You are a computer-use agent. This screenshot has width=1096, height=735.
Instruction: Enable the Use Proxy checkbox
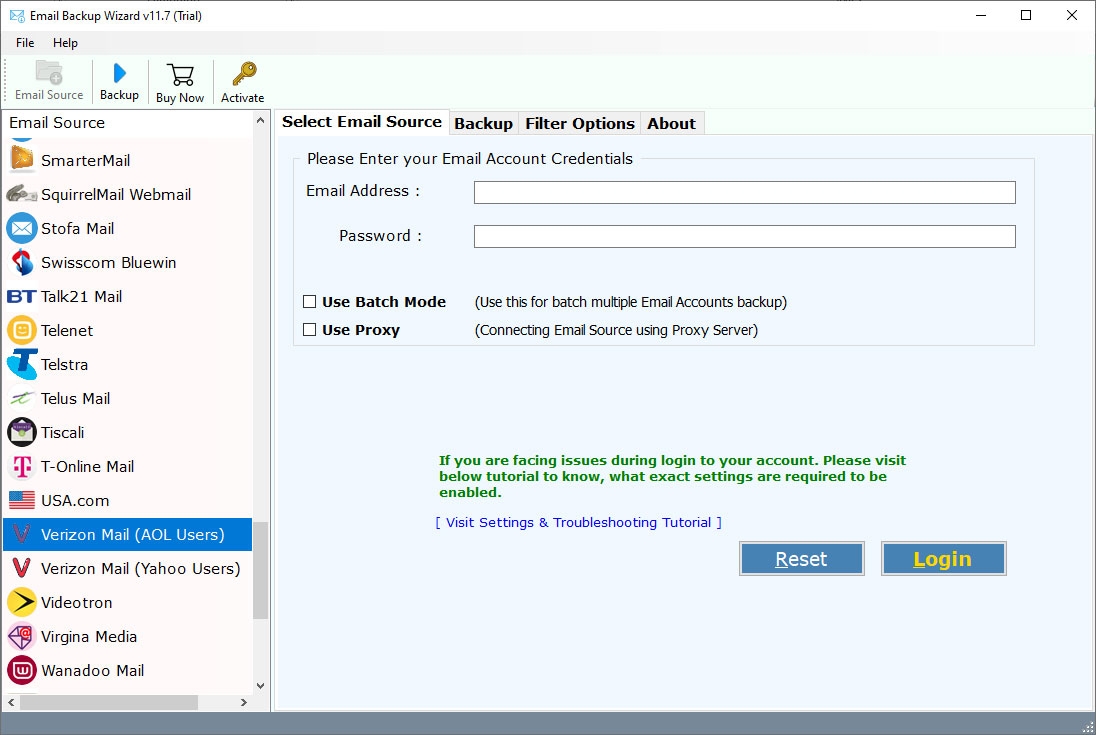pyautogui.click(x=310, y=330)
